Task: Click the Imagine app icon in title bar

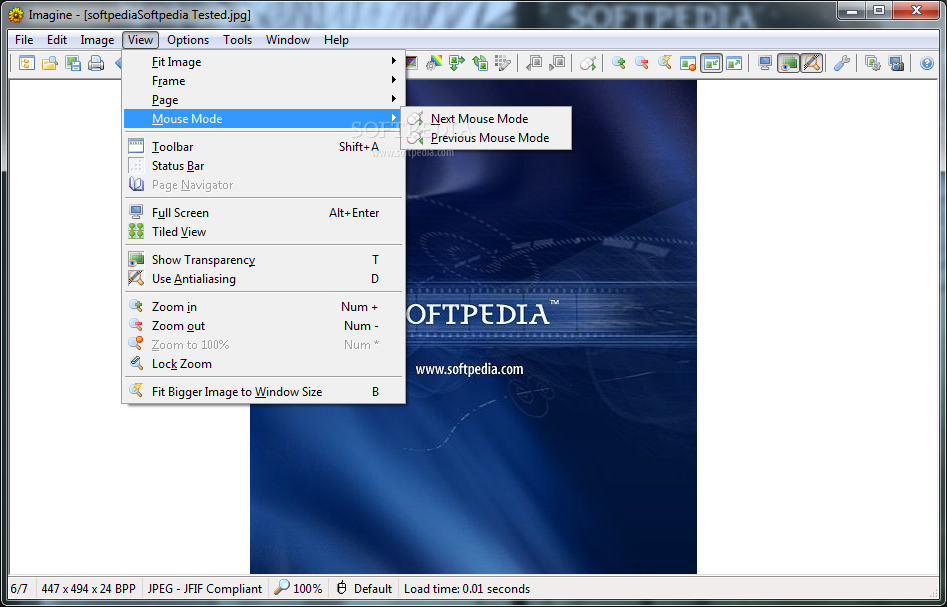Action: (x=16, y=14)
